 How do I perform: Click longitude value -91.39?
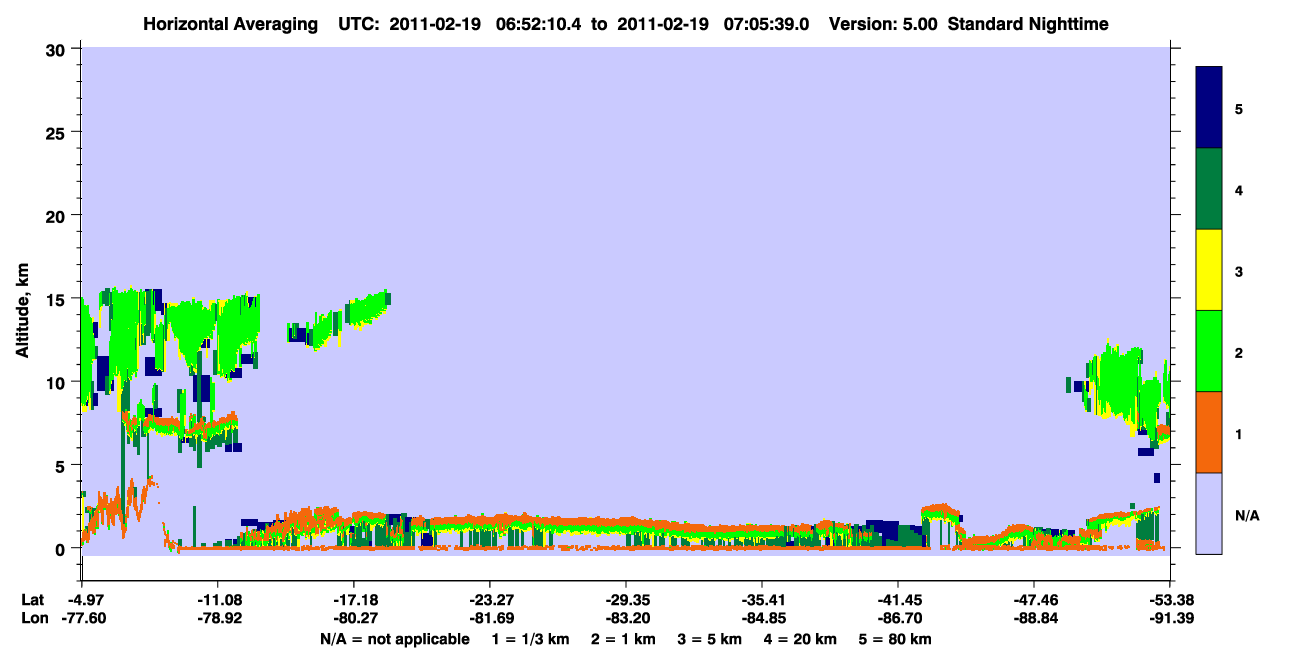tap(1169, 618)
